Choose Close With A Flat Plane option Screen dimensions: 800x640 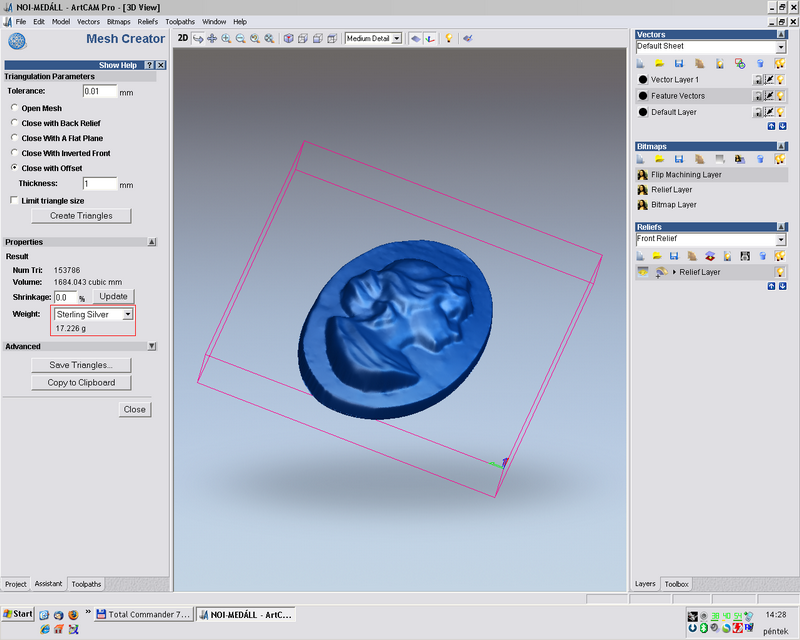click(14, 138)
